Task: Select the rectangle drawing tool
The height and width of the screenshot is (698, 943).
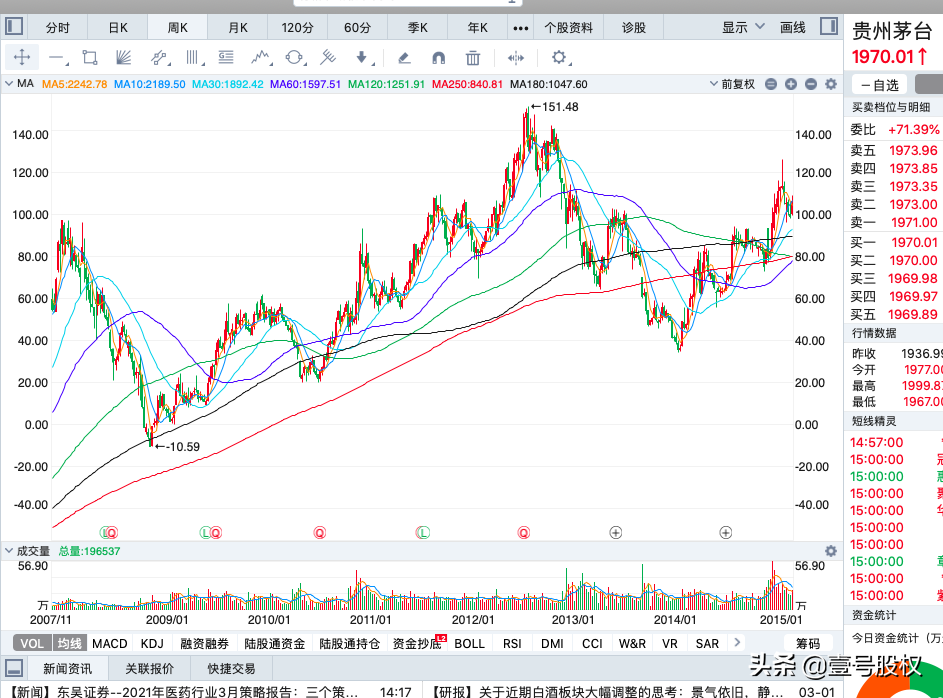Action: (x=90, y=57)
